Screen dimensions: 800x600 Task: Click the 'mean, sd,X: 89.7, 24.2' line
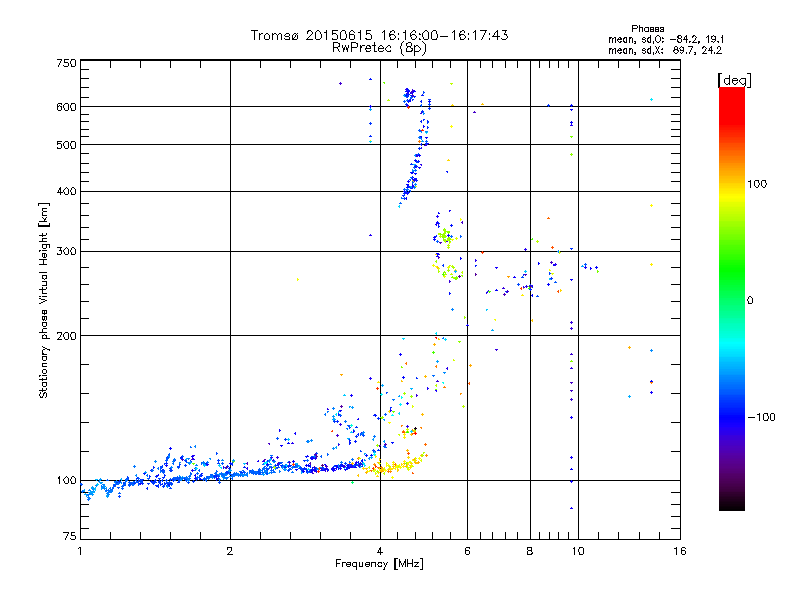(665, 50)
